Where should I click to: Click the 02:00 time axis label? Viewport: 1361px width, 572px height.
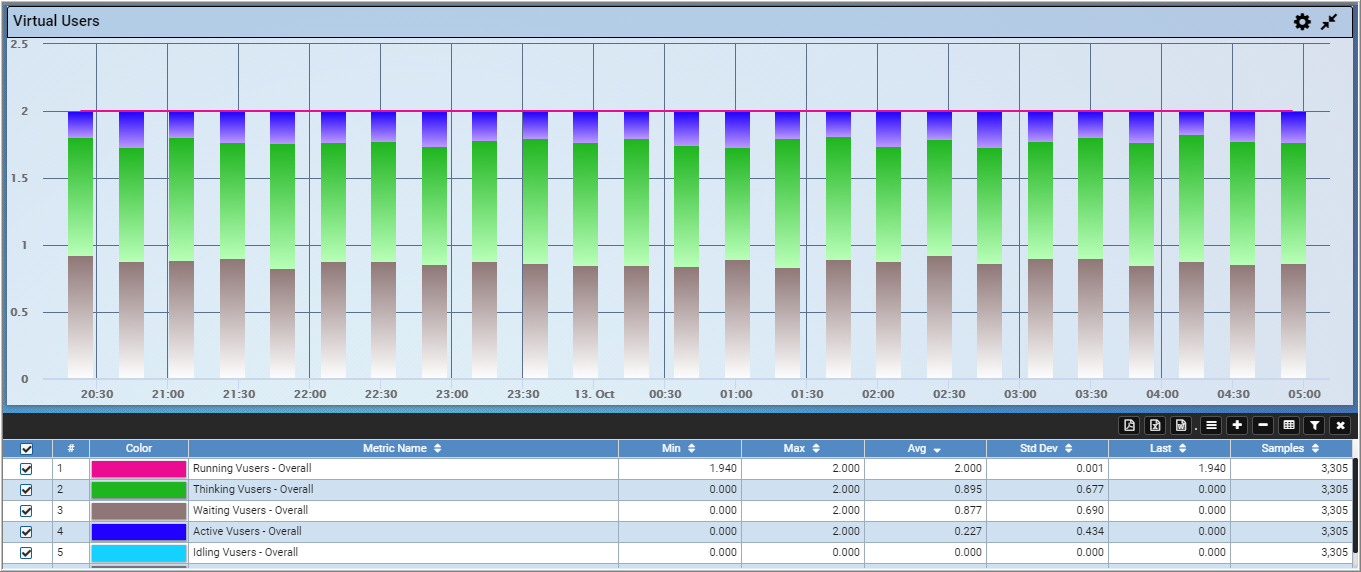click(x=878, y=394)
